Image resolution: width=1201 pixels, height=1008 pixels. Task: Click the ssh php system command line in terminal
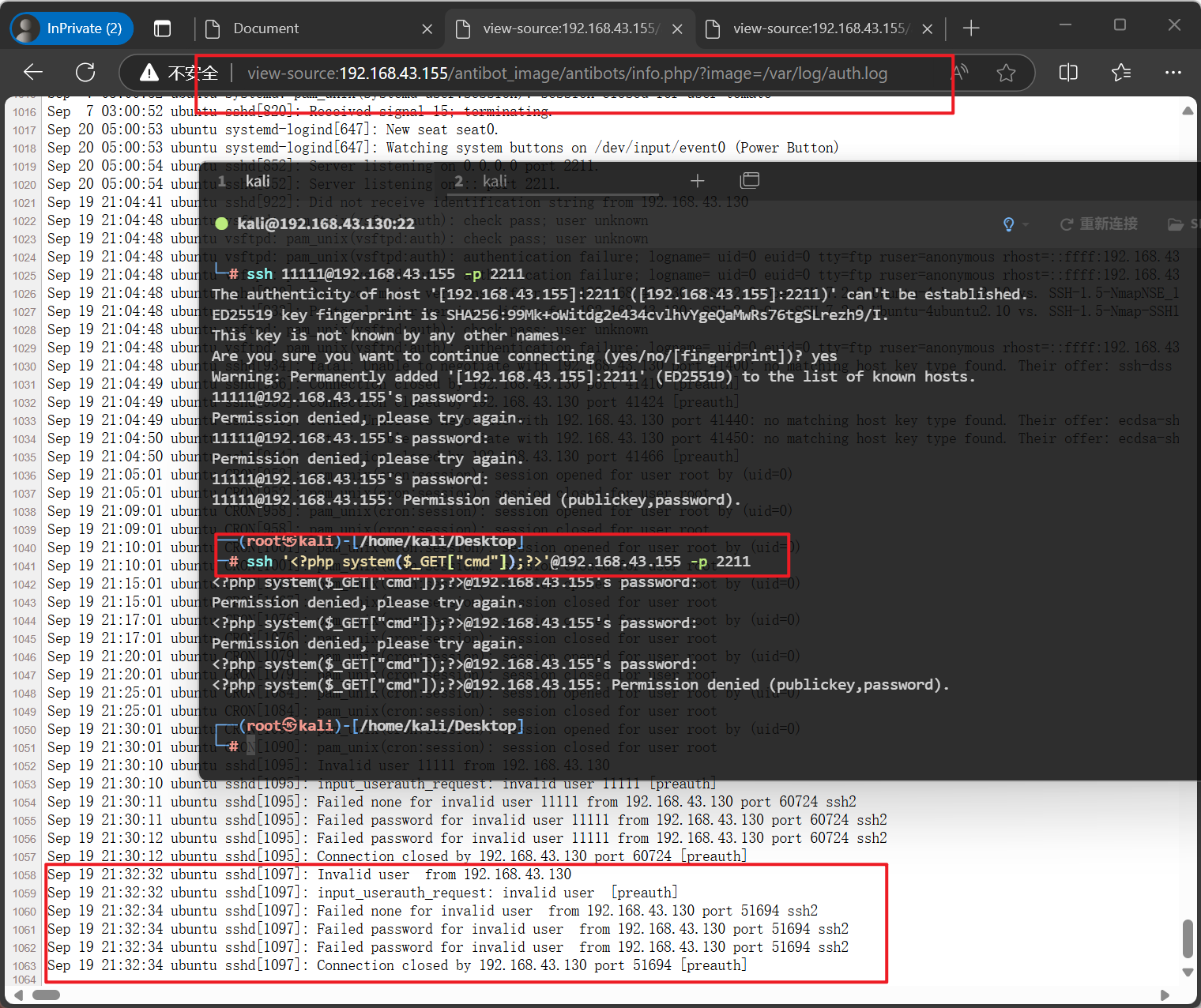[x=498, y=562]
